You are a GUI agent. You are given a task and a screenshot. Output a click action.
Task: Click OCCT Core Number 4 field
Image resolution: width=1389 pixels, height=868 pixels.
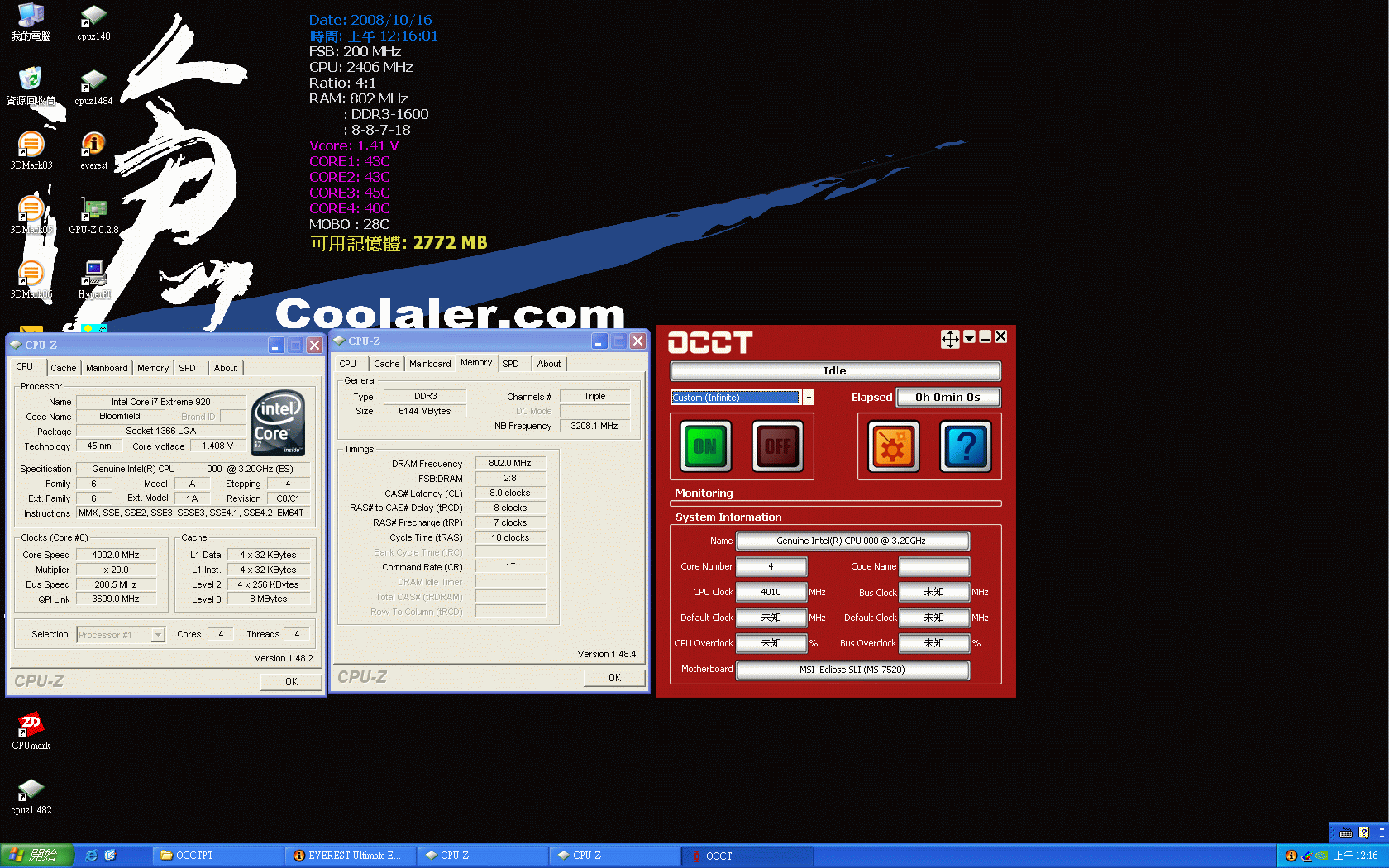(x=771, y=566)
